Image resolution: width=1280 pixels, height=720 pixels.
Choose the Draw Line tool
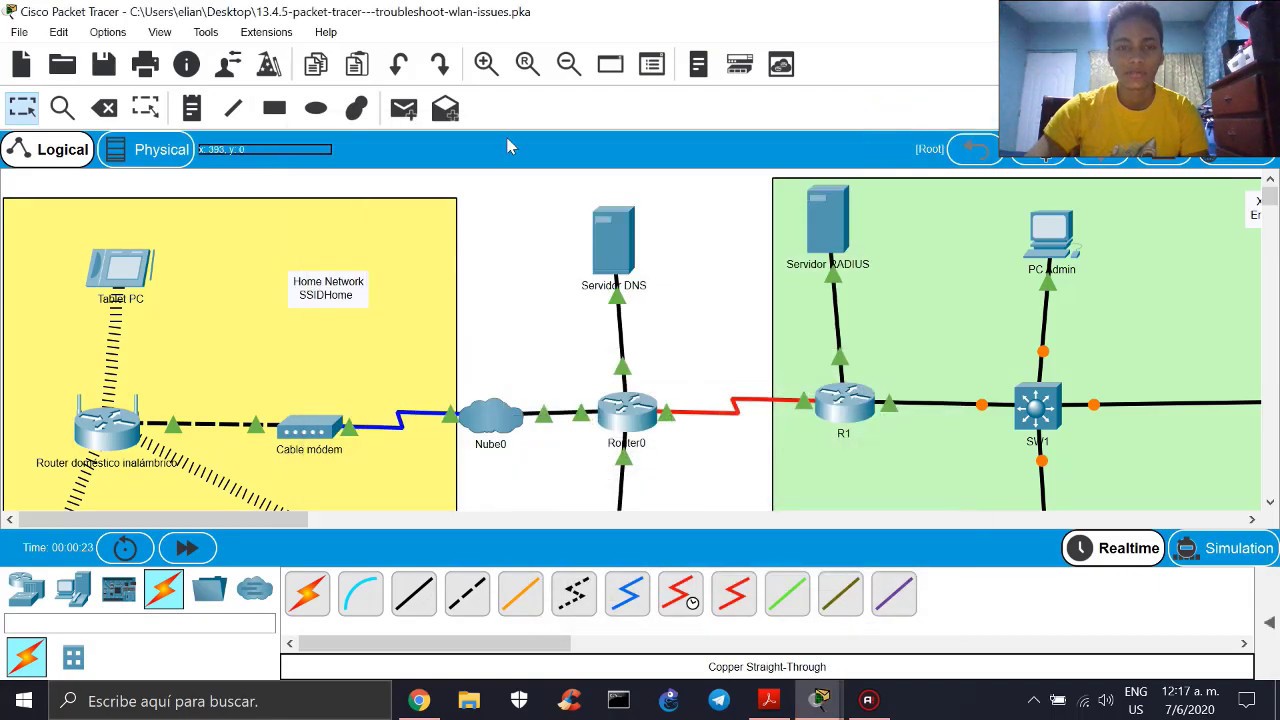tap(233, 108)
